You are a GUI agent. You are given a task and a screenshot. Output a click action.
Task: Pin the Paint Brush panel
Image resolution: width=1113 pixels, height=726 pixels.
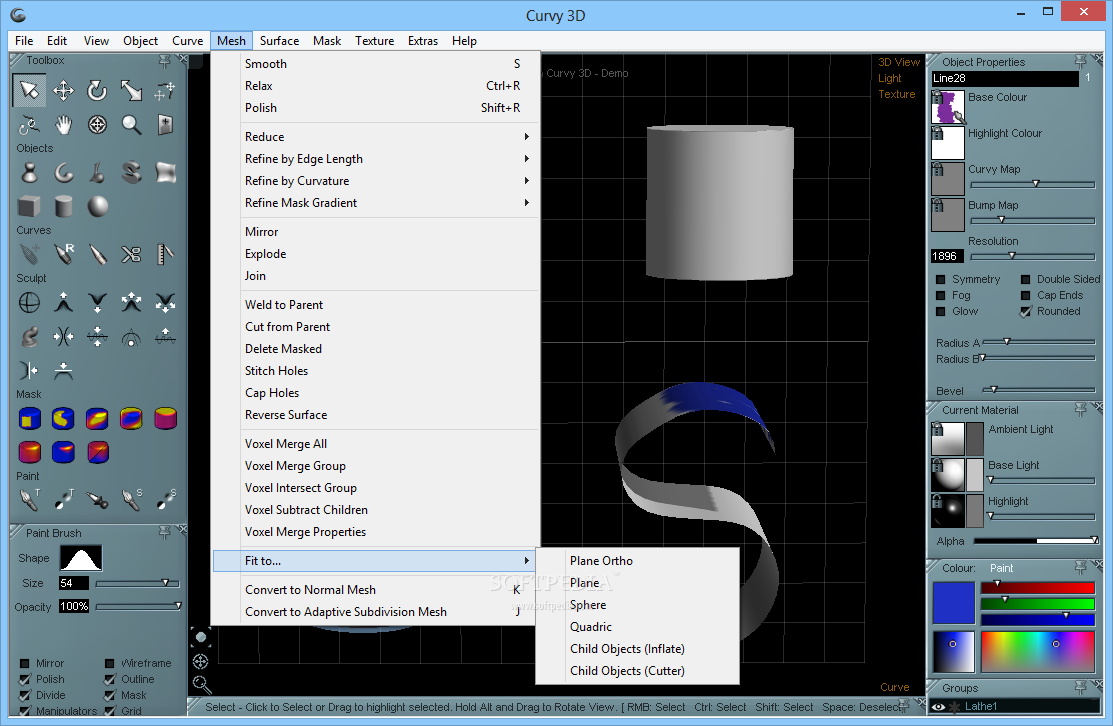[x=165, y=532]
